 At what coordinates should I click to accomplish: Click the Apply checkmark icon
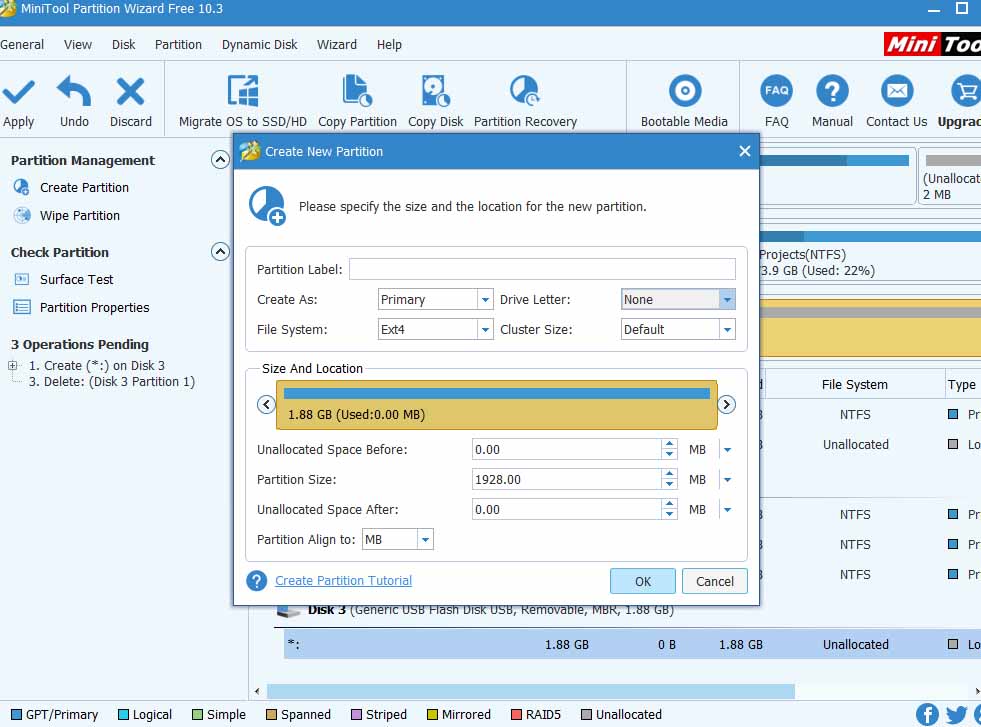coord(18,92)
